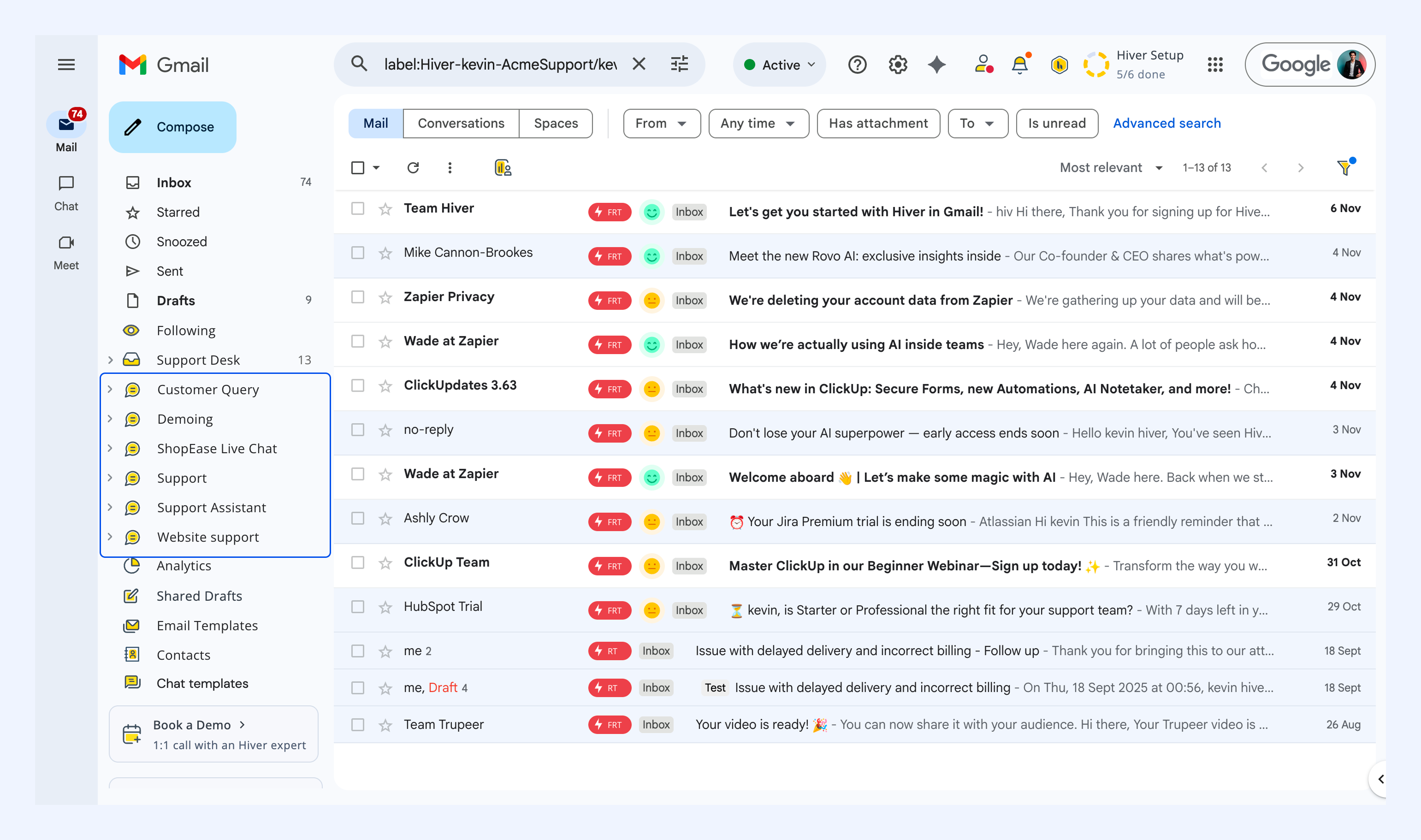Select the Mike Cannon-Brookes email checkbox

[x=358, y=253]
